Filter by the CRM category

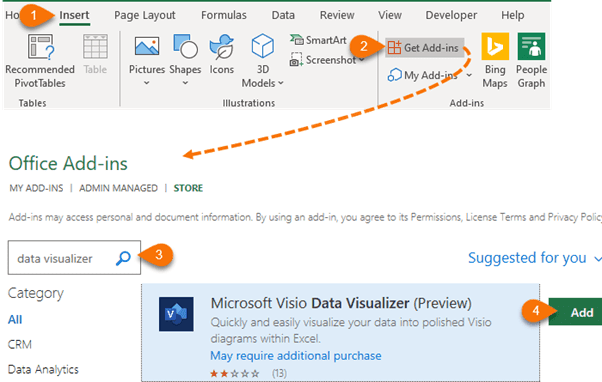20,344
